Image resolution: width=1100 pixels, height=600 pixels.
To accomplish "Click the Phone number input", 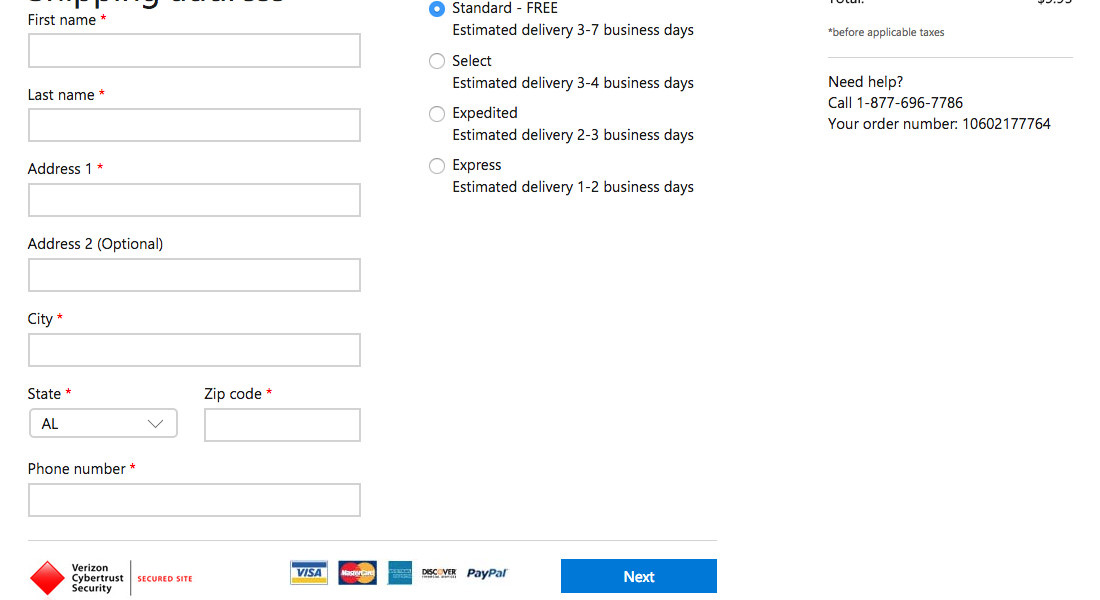I will click(194, 500).
